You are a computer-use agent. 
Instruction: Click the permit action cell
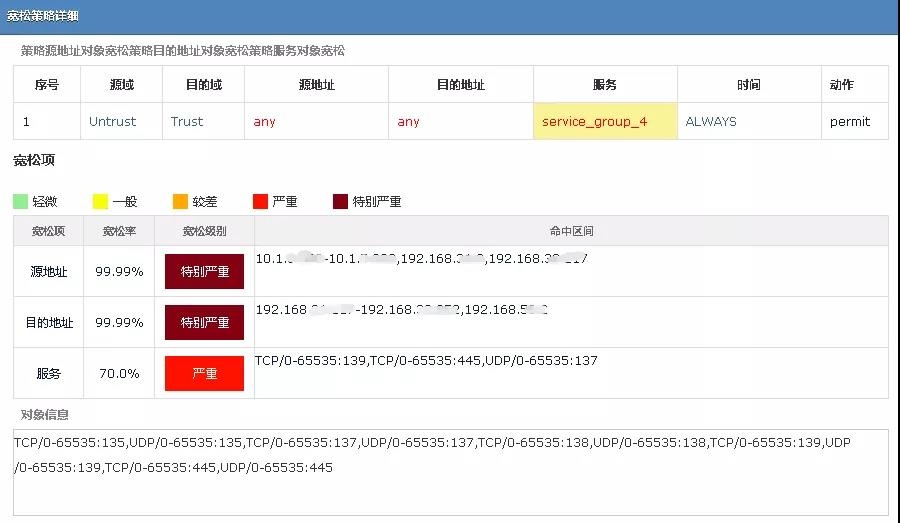coord(850,122)
